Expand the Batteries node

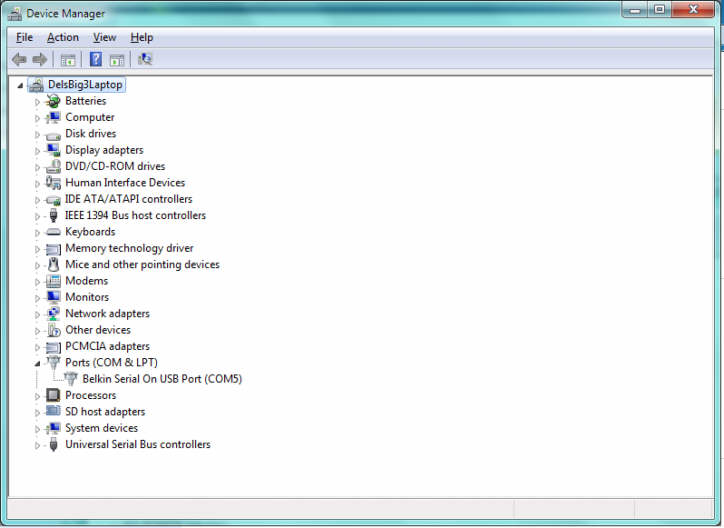(x=37, y=102)
